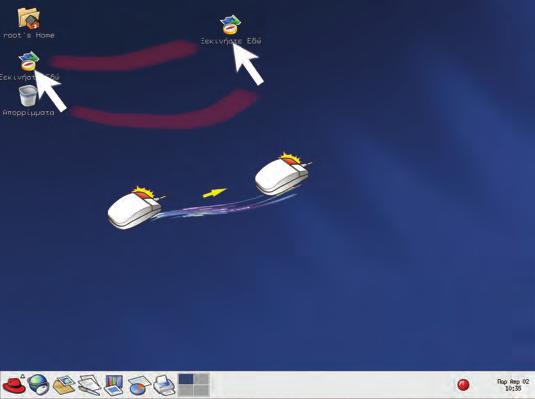This screenshot has width=535, height=399.
Task: Click the root's Home text label
Action: coord(29,35)
